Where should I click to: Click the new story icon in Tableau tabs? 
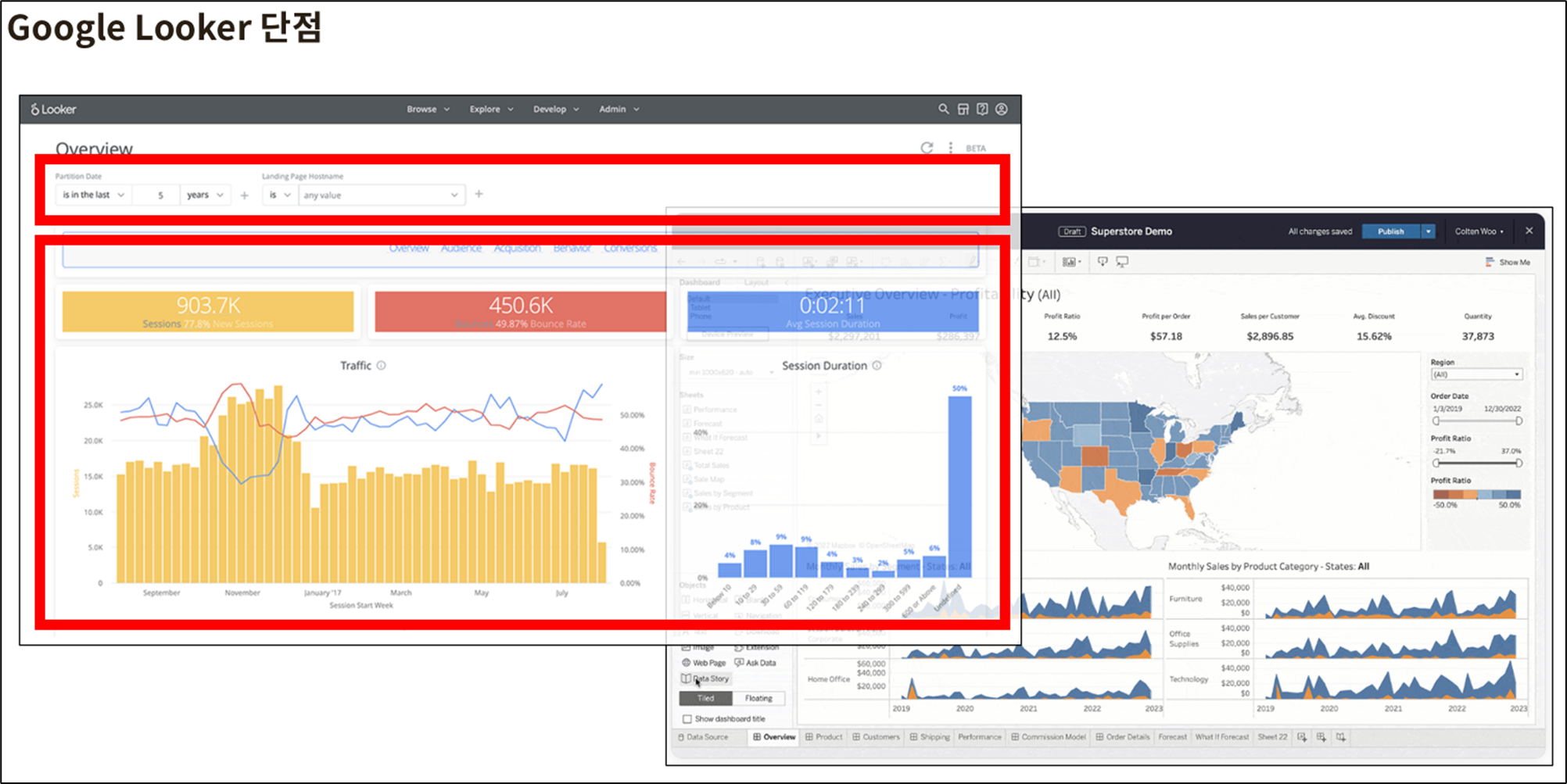click(1341, 737)
